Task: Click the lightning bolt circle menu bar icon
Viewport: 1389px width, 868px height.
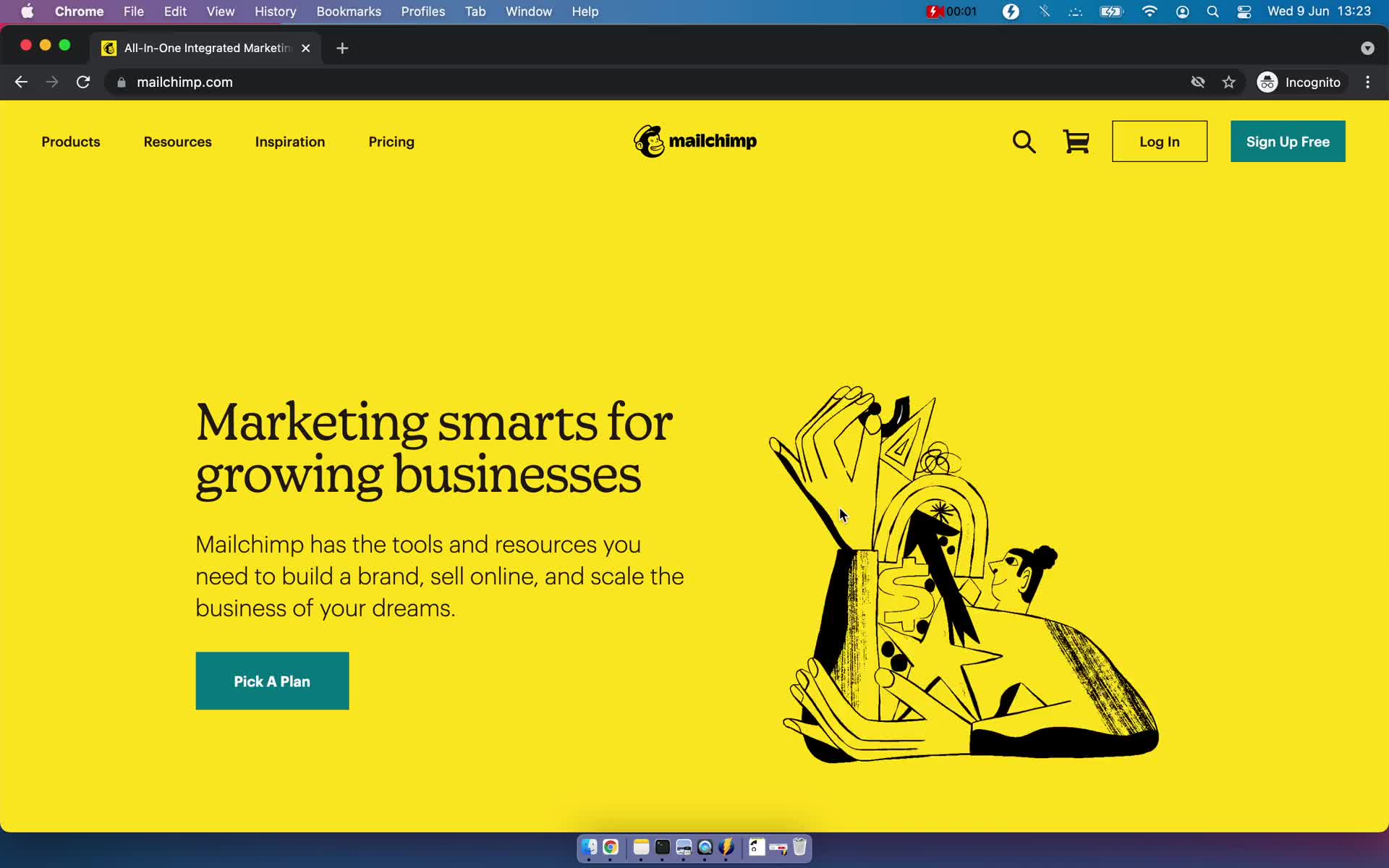Action: click(x=1011, y=12)
